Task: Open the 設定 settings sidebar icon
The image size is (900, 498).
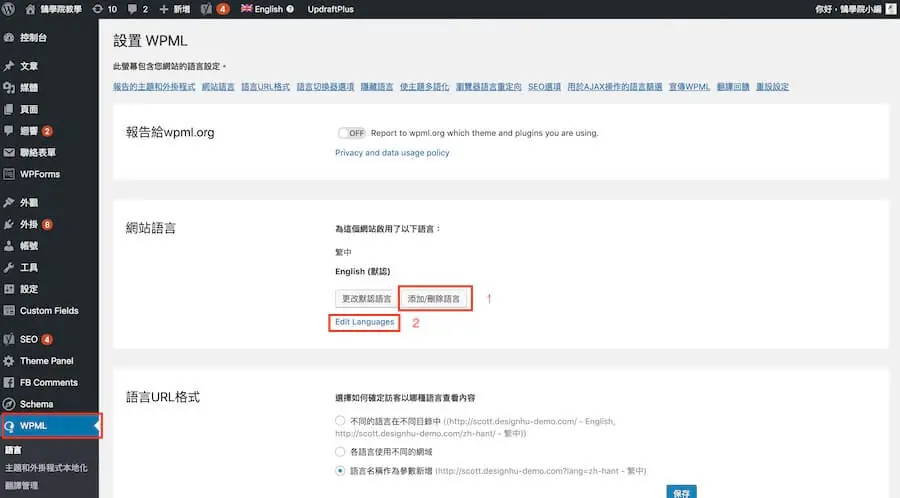Action: (x=9, y=289)
